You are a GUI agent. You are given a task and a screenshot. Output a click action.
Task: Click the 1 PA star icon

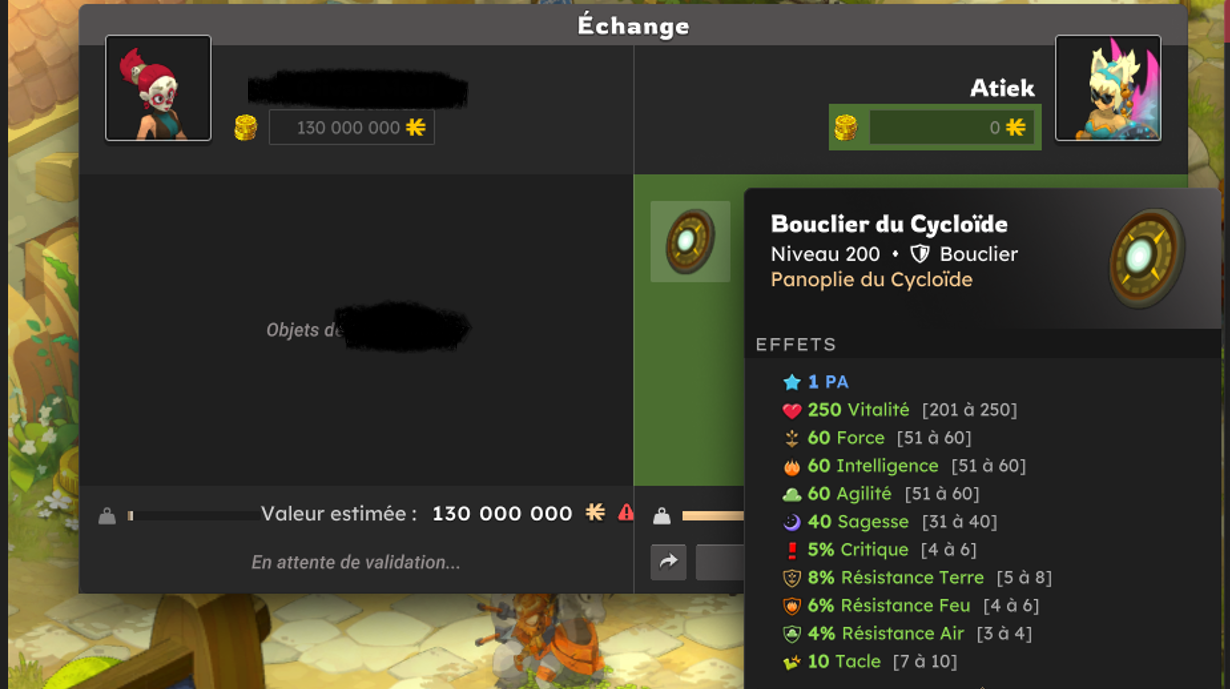point(792,382)
